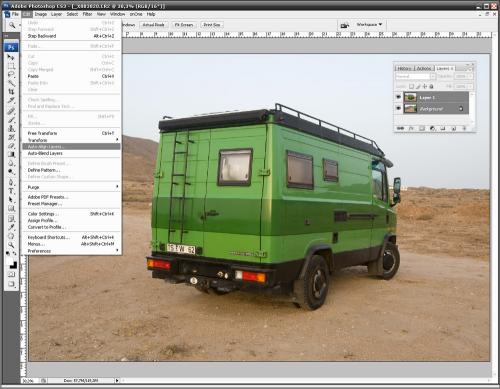
Task: Open the Opacity slider arrow
Action: click(x=470, y=76)
